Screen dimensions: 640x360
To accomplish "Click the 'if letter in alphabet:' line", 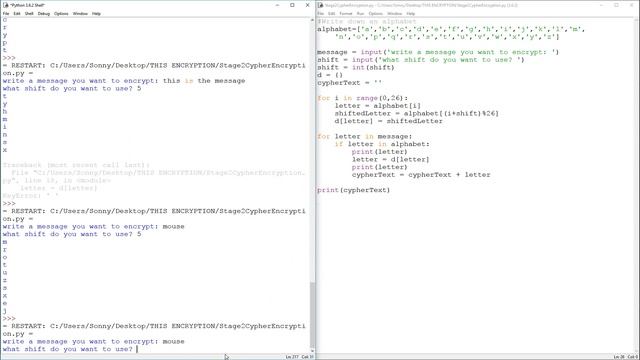I will tap(382, 144).
